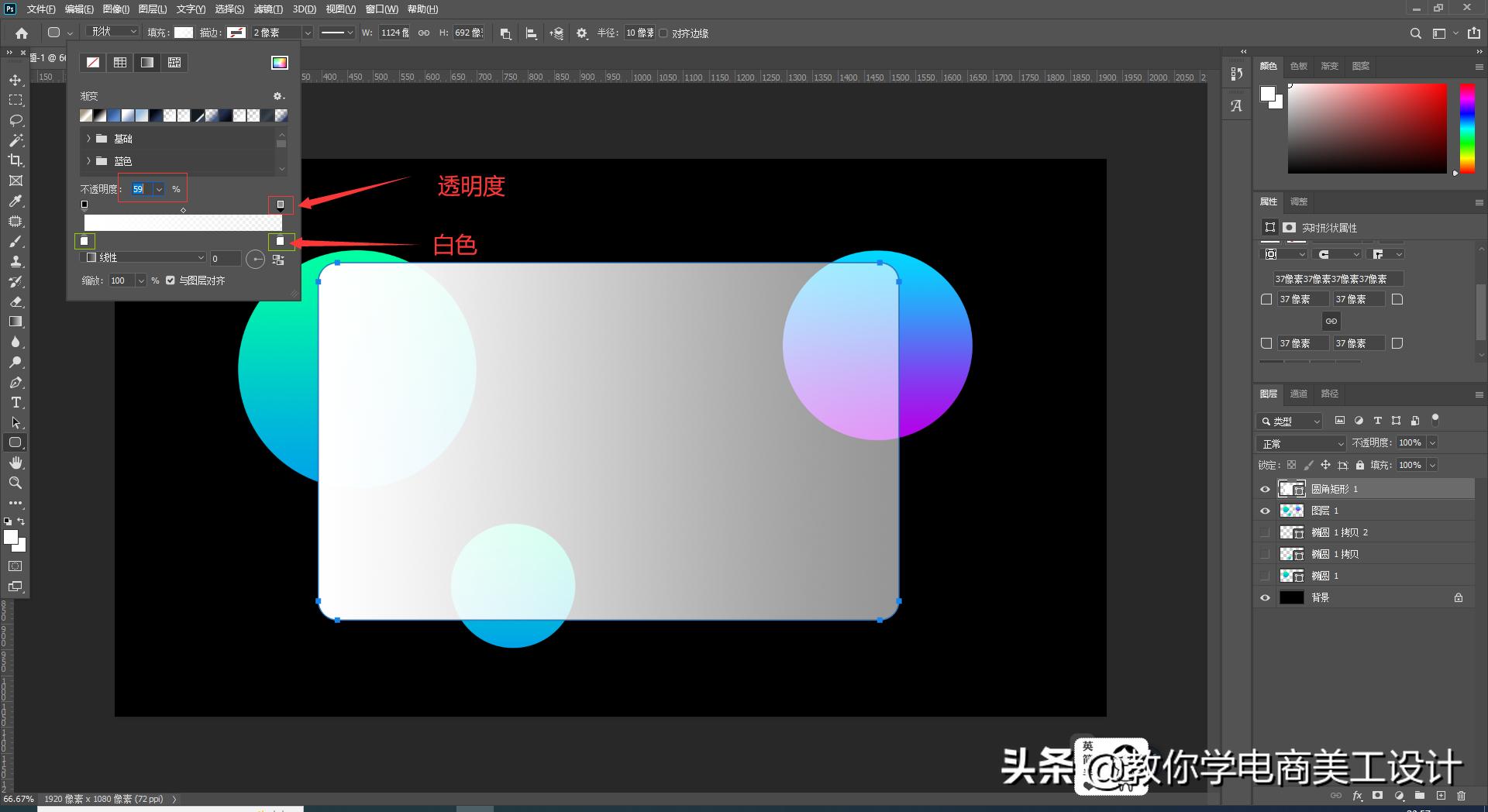Hide the 圆角矩形 1 layer

click(x=1266, y=489)
